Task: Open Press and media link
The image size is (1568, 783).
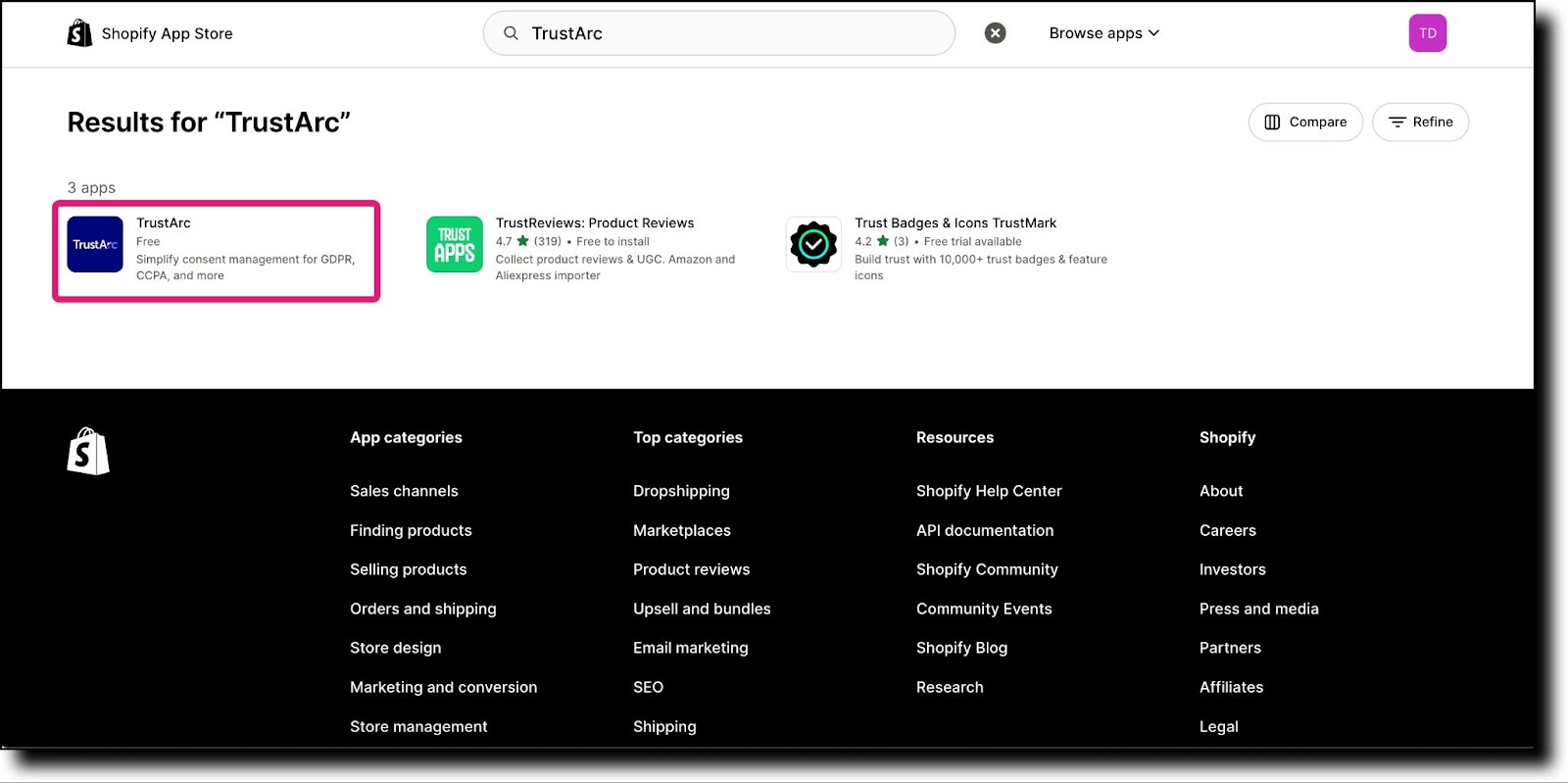Action: pyautogui.click(x=1259, y=609)
